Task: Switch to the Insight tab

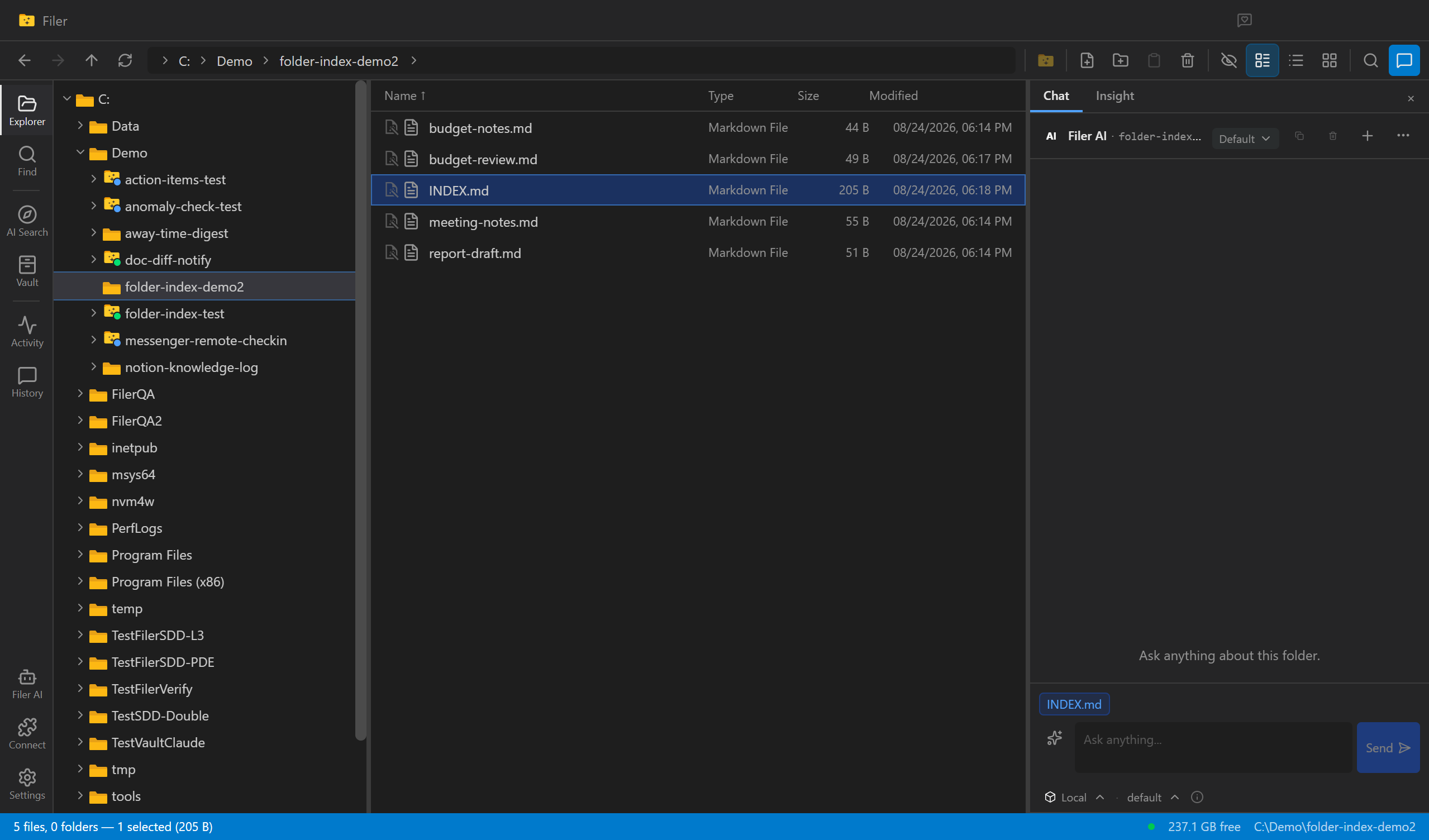Action: (1114, 96)
